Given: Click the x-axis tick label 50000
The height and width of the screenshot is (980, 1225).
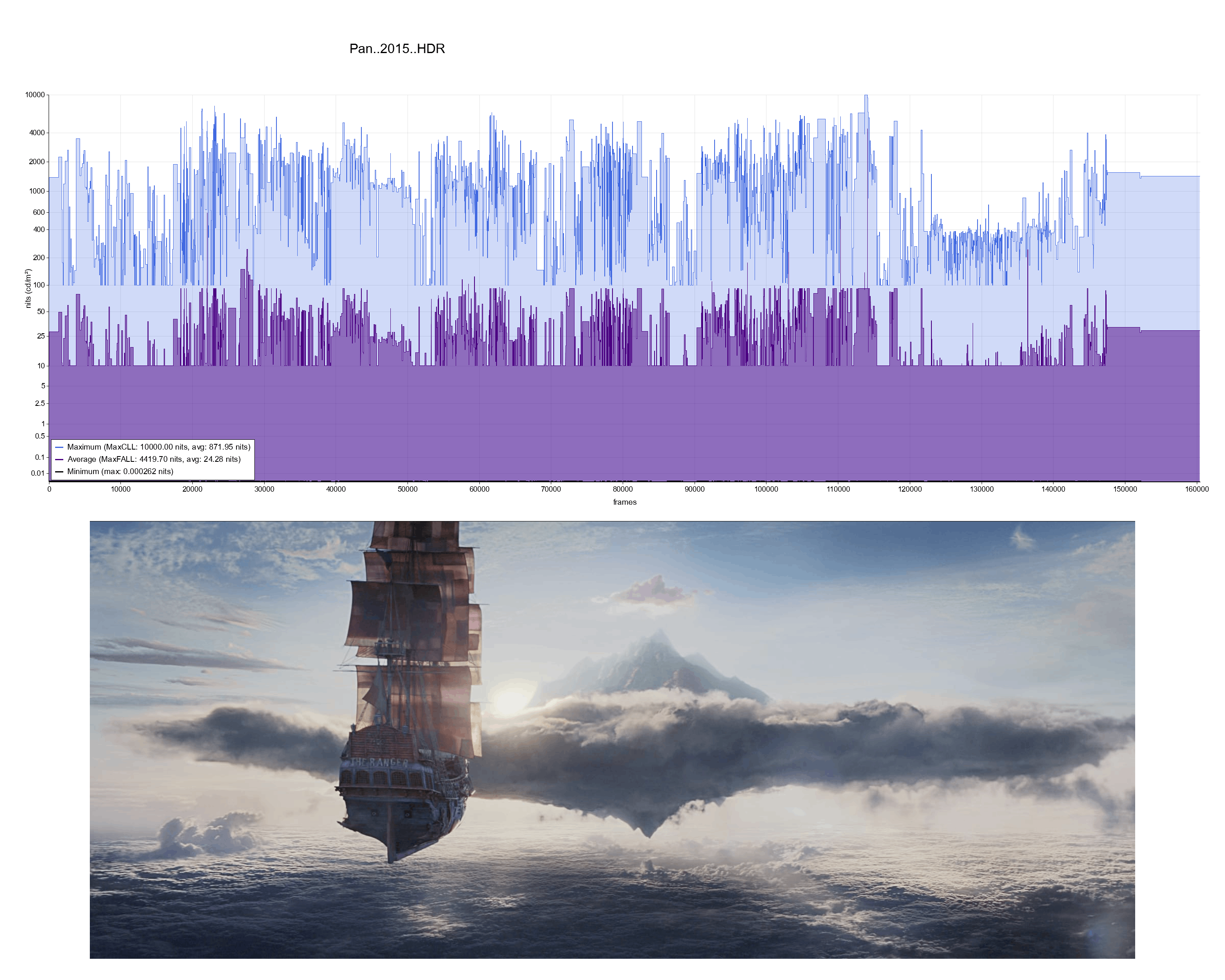Looking at the screenshot, I should [408, 489].
